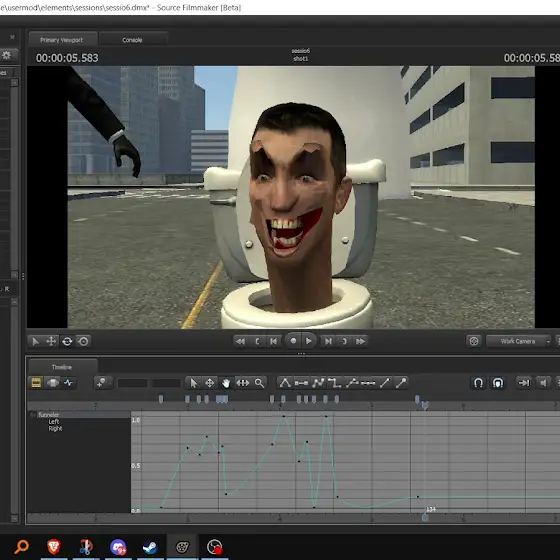This screenshot has height=560, width=560.
Task: Click the playhead marker on timeline ruler
Action: 425,405
